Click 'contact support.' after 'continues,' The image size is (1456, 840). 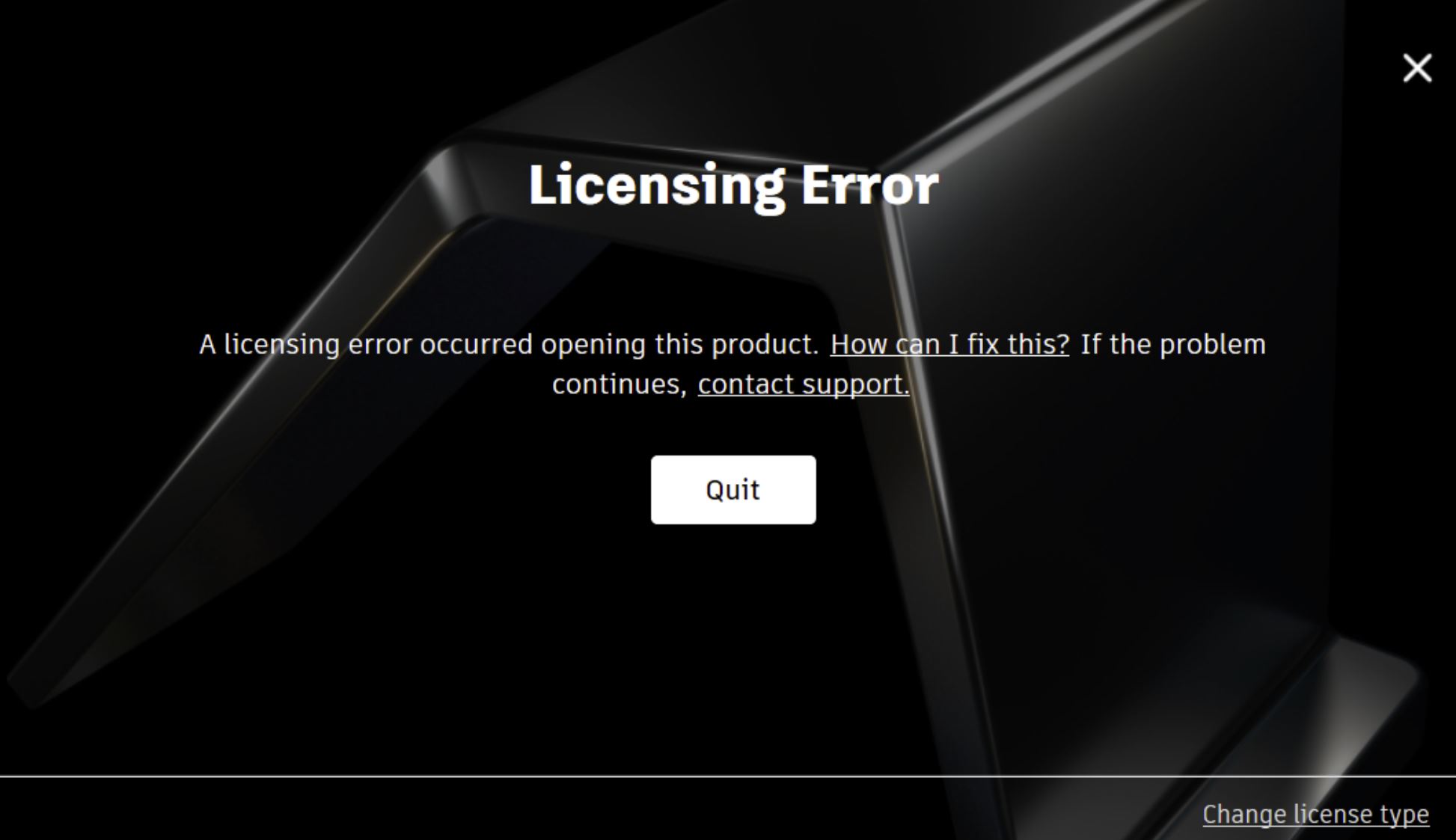click(x=804, y=384)
